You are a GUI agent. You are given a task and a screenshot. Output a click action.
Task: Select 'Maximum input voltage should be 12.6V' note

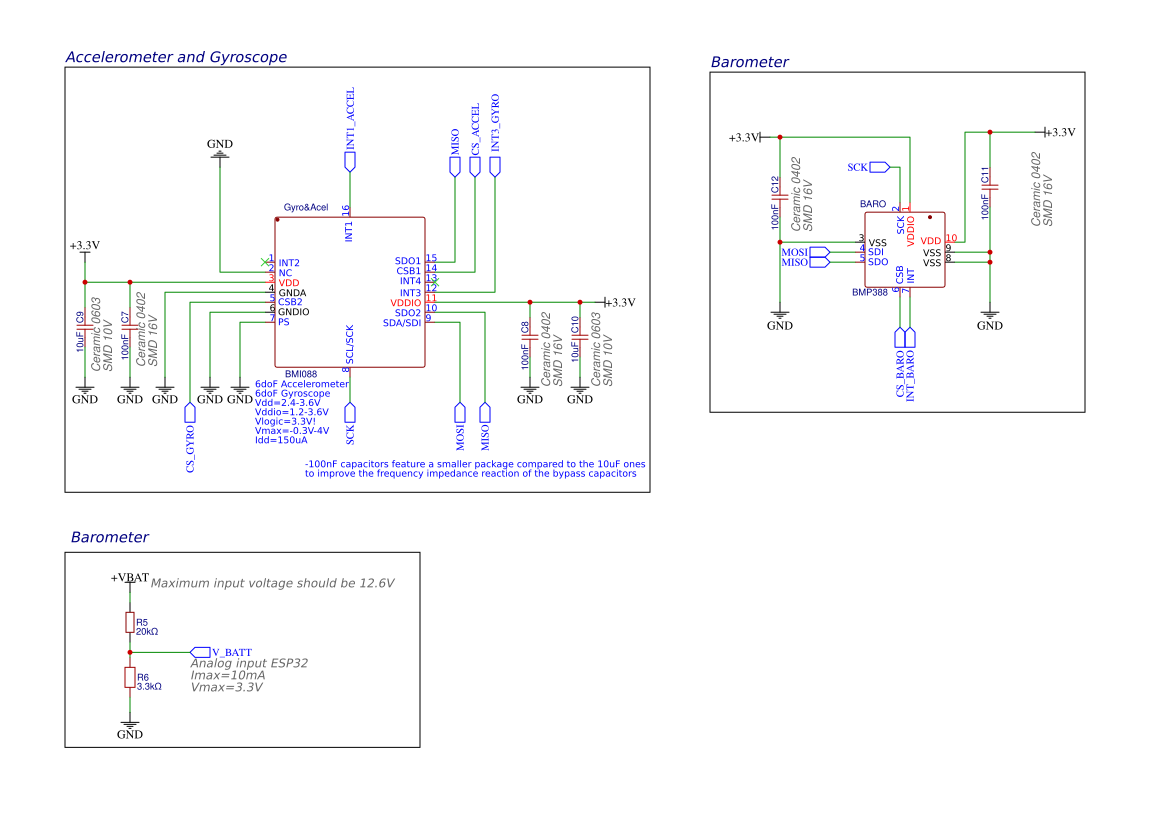point(272,584)
